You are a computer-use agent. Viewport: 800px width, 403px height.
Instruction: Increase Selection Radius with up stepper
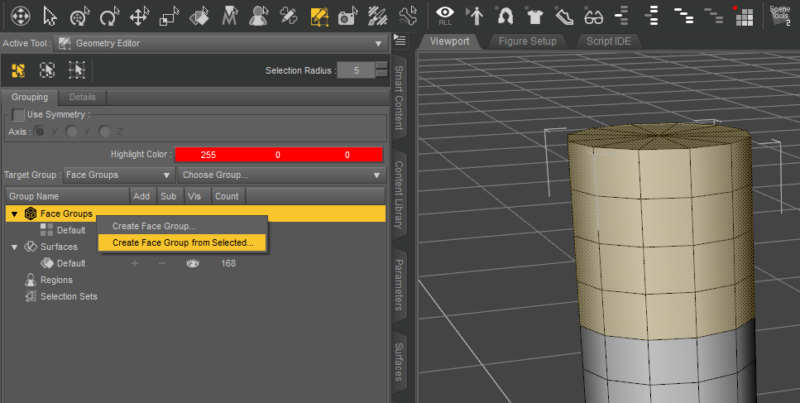(x=381, y=66)
